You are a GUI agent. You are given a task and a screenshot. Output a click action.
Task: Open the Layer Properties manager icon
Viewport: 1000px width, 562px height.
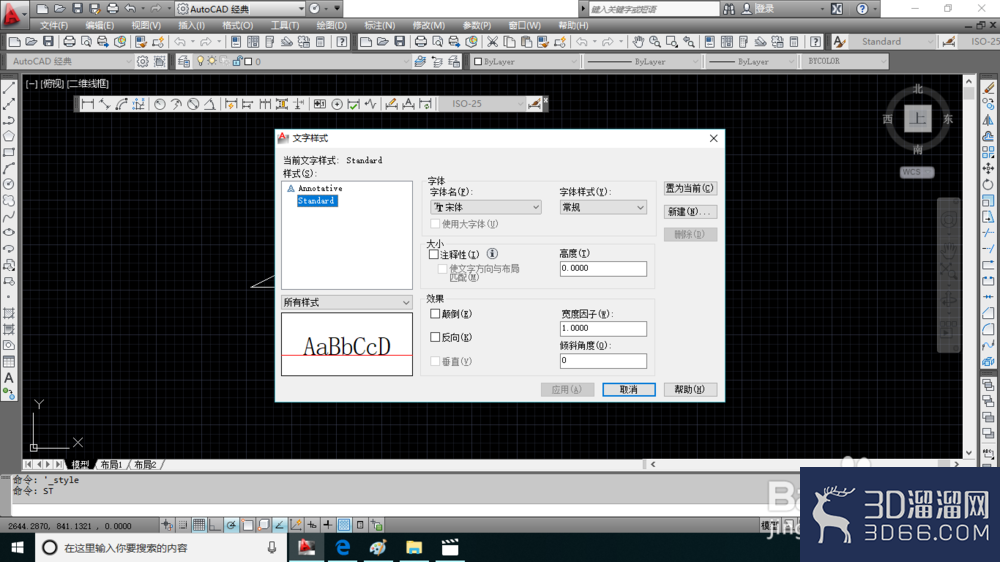(x=184, y=61)
